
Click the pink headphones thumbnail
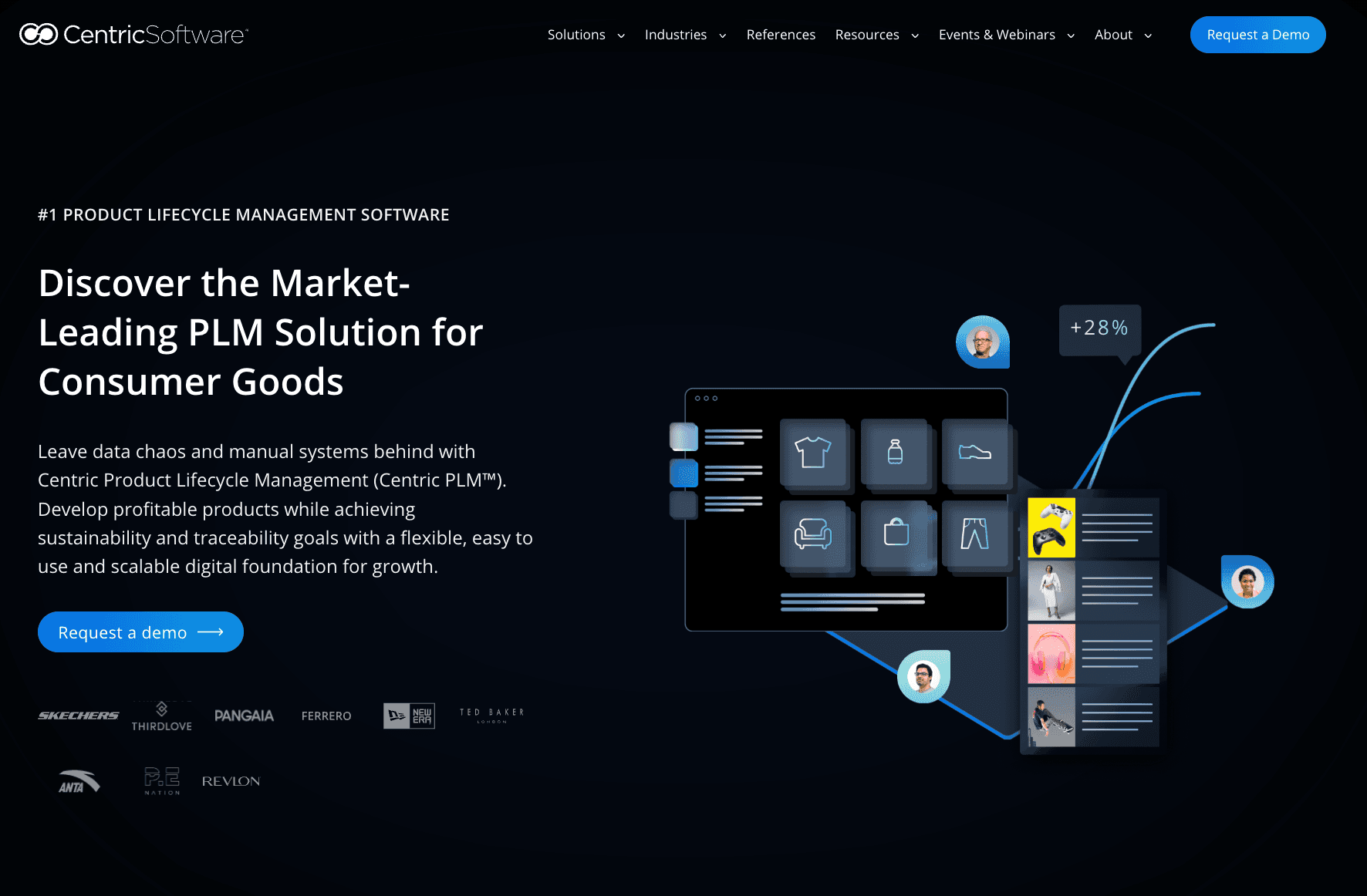tap(1051, 654)
